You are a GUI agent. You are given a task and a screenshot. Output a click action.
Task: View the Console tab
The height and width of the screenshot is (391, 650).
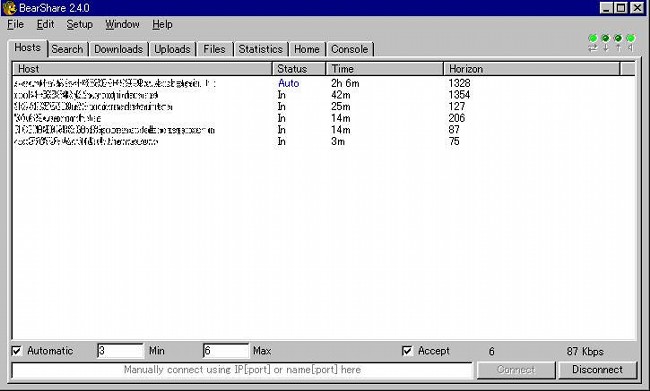pos(350,49)
